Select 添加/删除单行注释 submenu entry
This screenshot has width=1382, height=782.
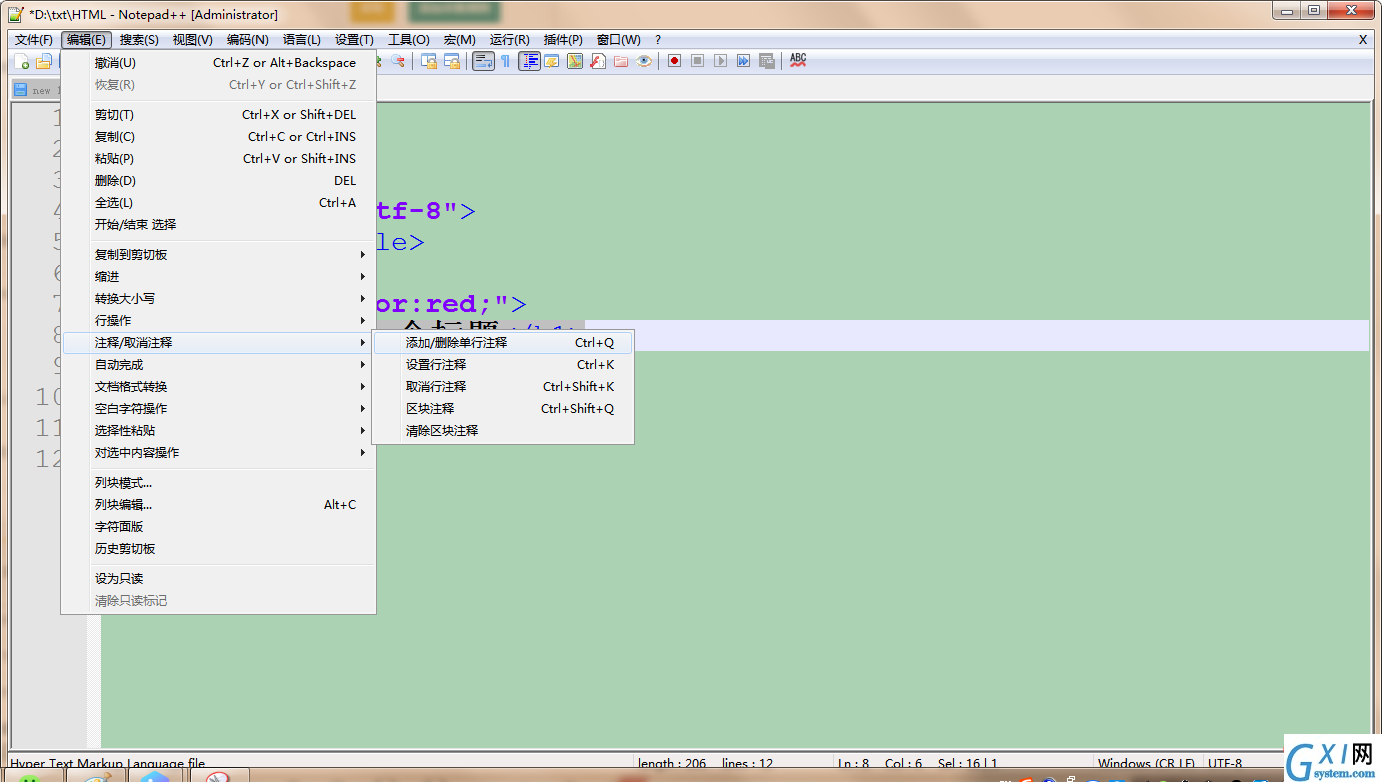pos(503,342)
